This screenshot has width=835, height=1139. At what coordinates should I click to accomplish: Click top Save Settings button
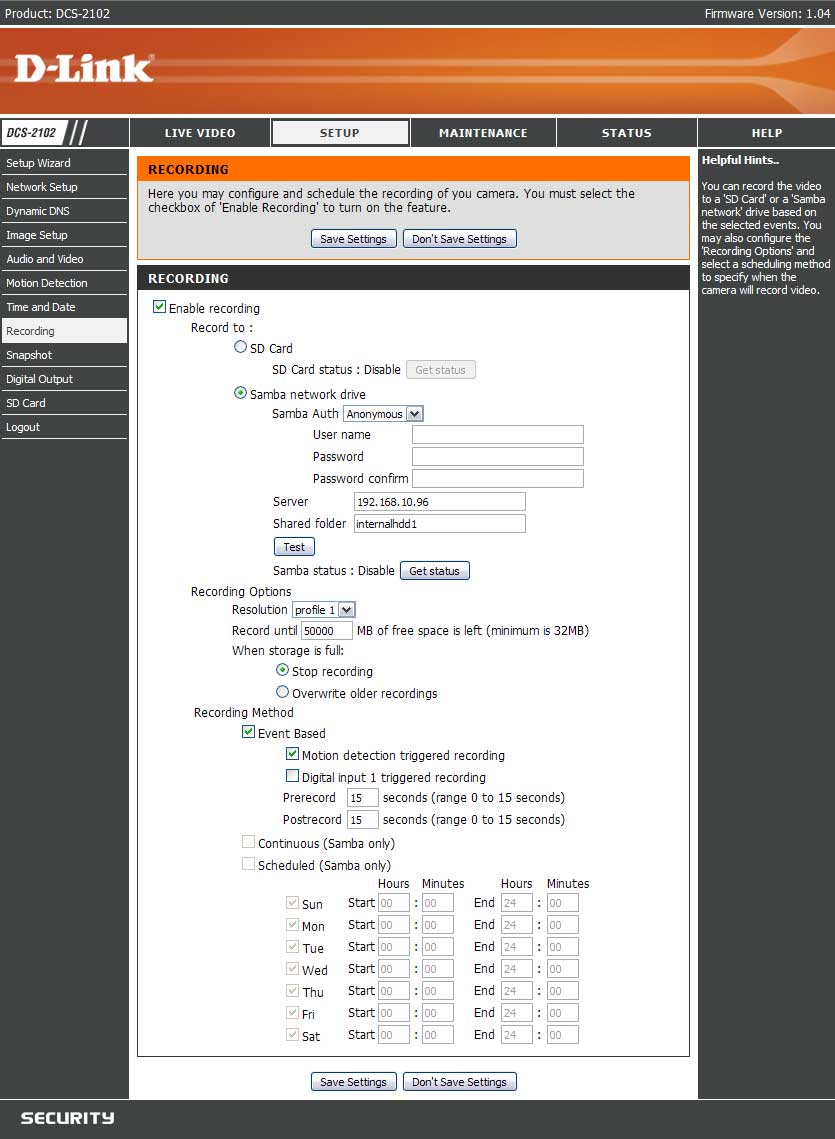353,239
